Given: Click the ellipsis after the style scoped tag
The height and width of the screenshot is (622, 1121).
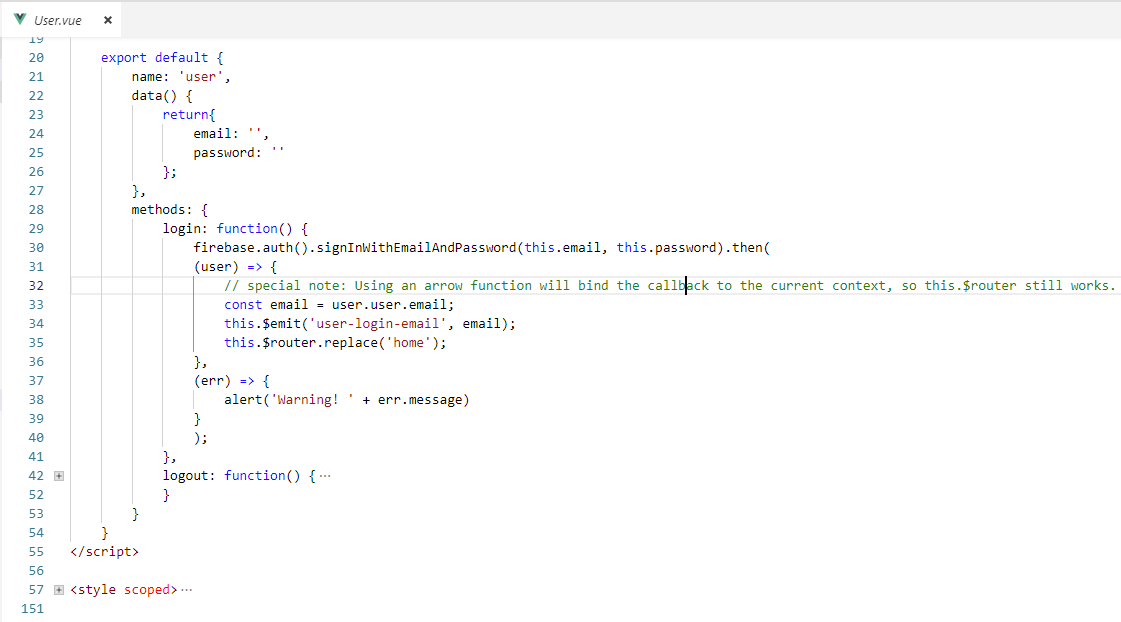Looking at the screenshot, I should coord(185,589).
